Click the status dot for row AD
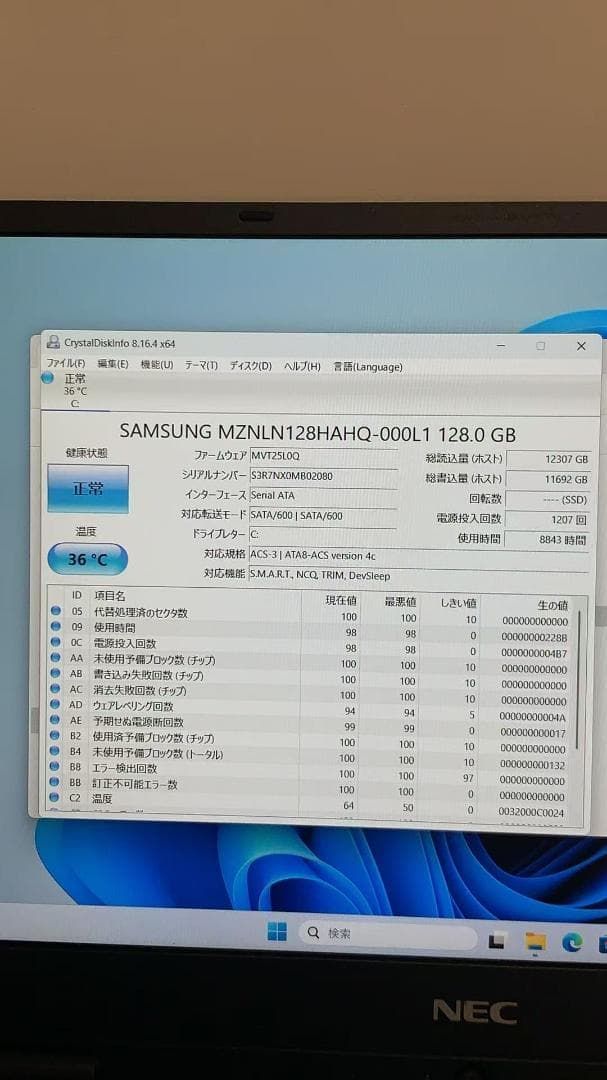 tap(56, 704)
